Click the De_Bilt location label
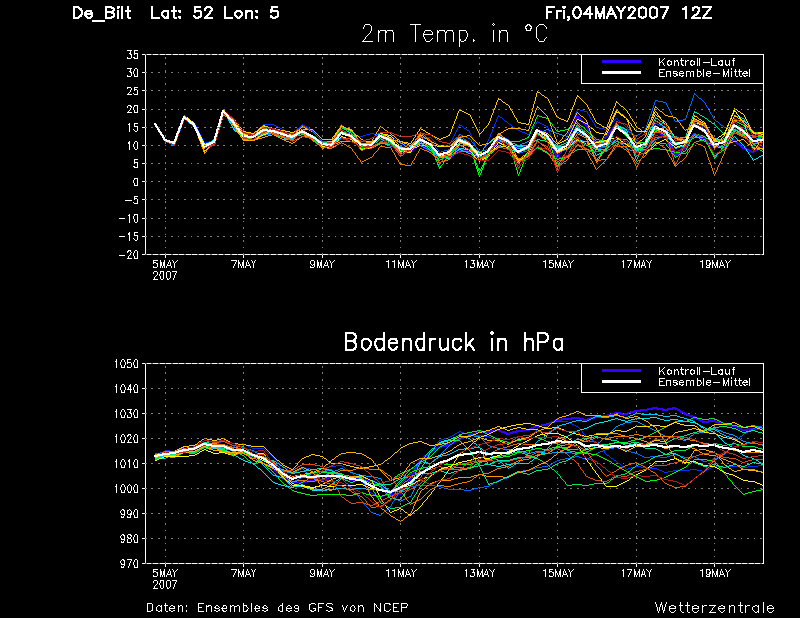This screenshot has width=800, height=618. (x=102, y=13)
